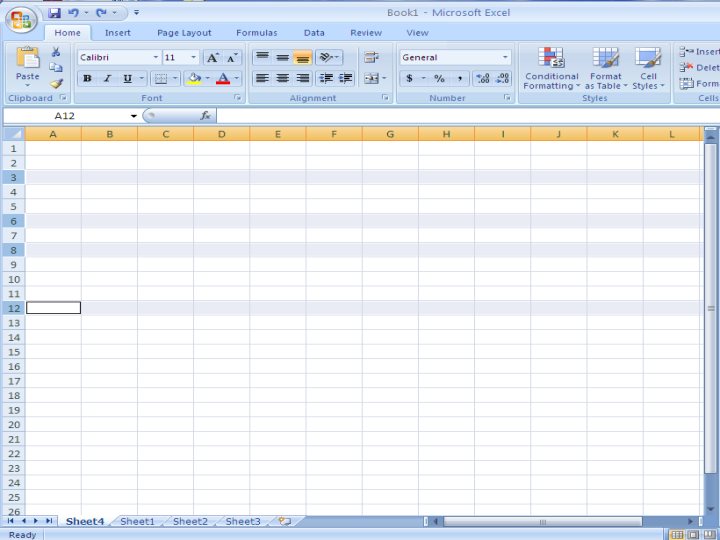Open Alignment dialog launcher
Image resolution: width=720 pixels, height=540 pixels.
(385, 97)
